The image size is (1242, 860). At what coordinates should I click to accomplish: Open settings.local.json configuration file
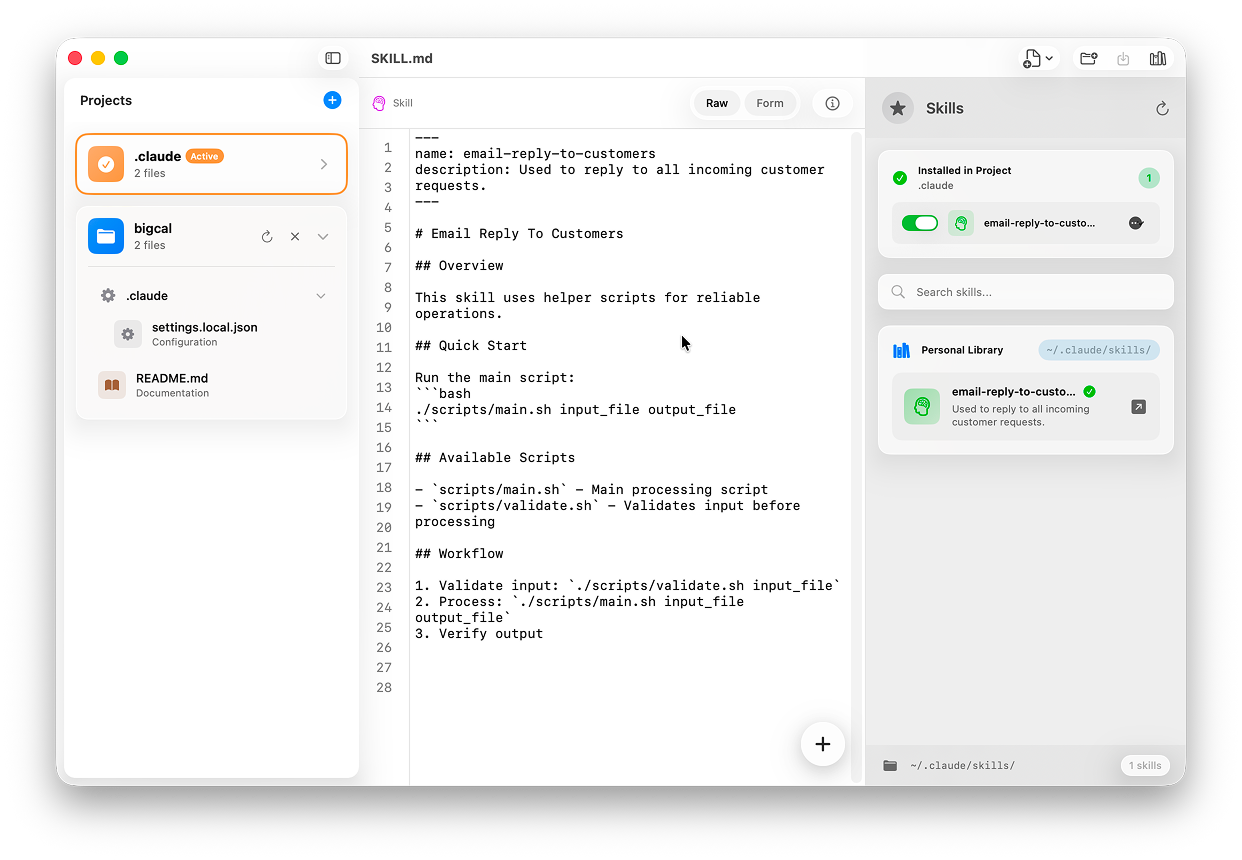point(204,334)
